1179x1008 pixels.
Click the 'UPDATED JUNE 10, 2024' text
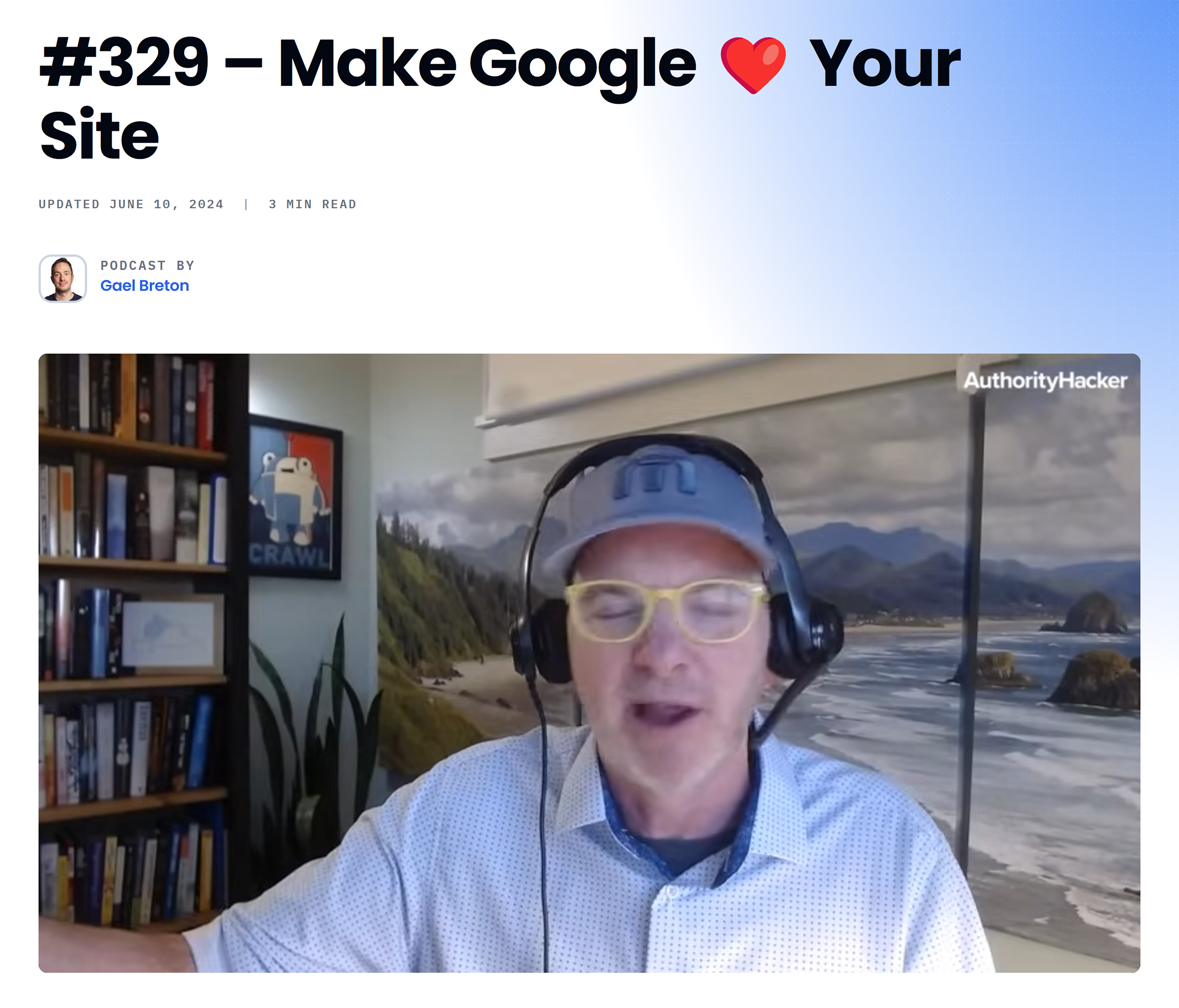coord(131,204)
